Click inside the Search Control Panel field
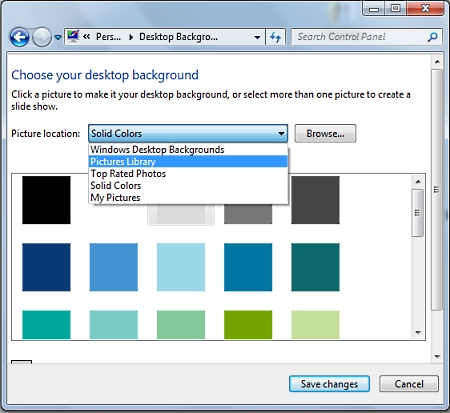 [360, 37]
